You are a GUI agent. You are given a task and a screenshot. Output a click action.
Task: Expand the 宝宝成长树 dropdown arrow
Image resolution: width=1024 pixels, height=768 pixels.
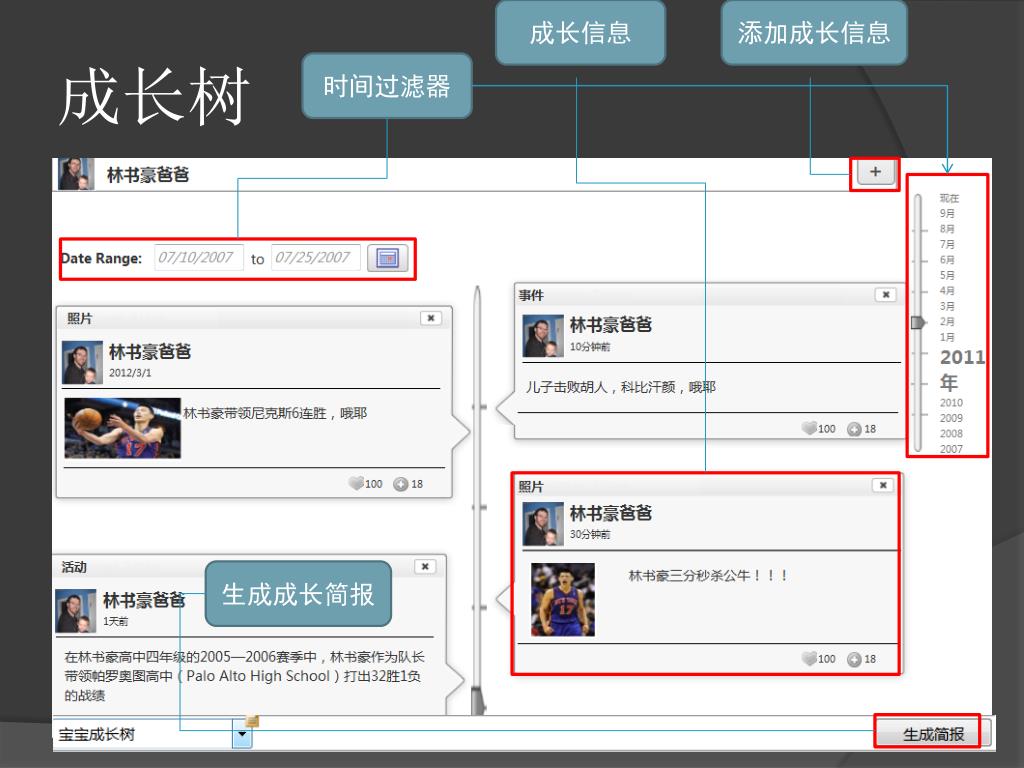click(242, 735)
